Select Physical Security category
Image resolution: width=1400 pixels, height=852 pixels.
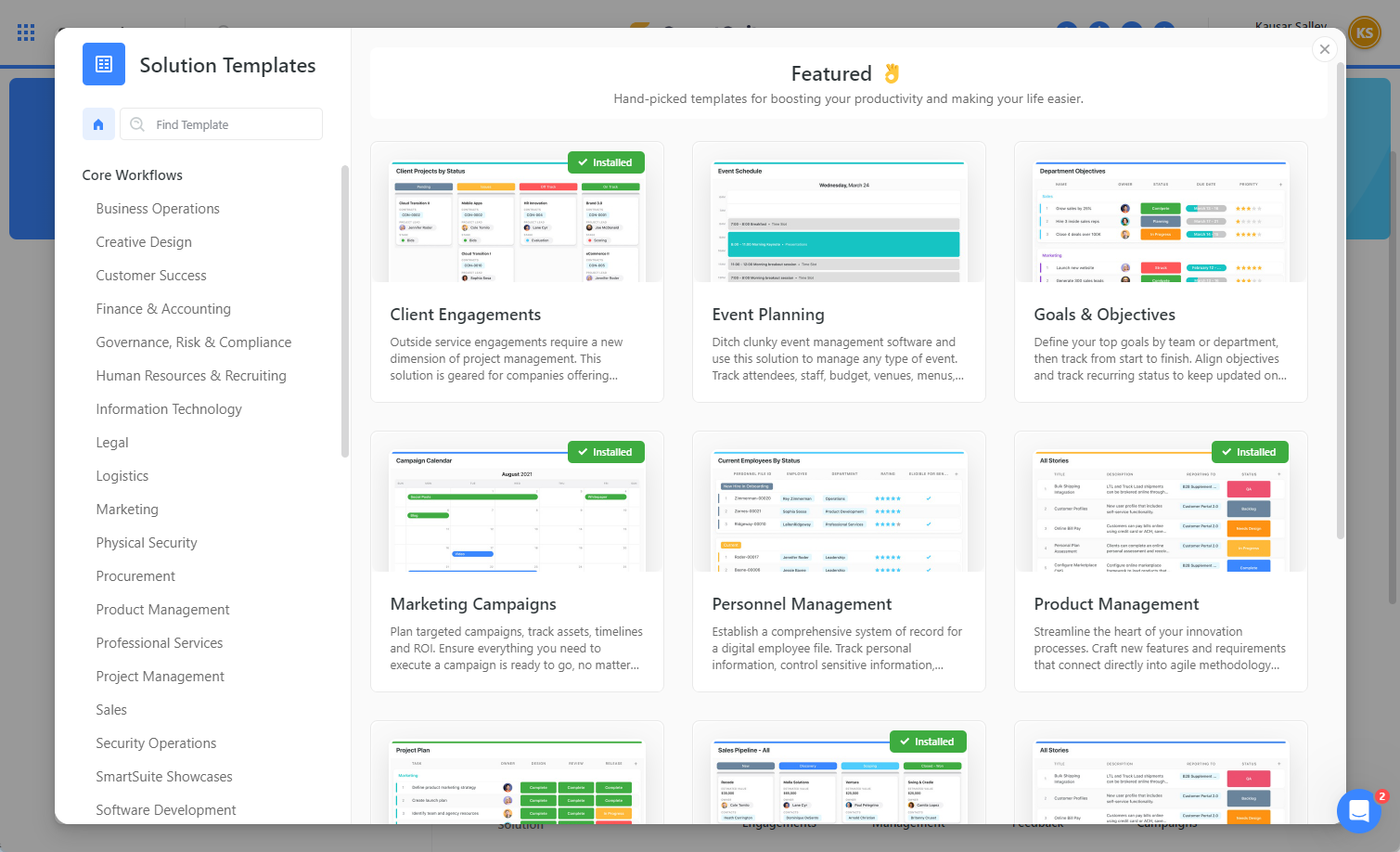pos(147,543)
